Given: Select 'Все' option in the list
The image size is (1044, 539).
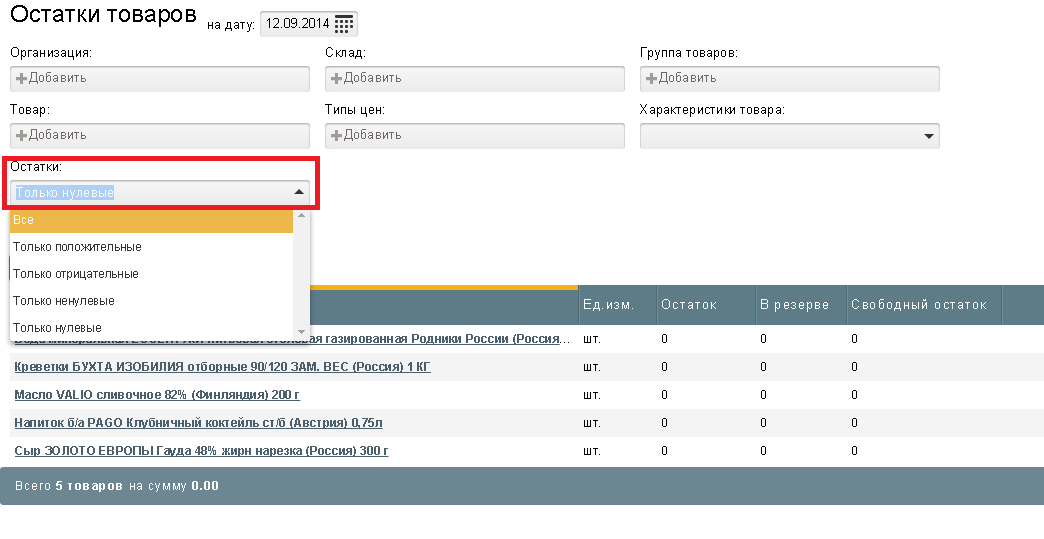Looking at the screenshot, I should coord(152,220).
